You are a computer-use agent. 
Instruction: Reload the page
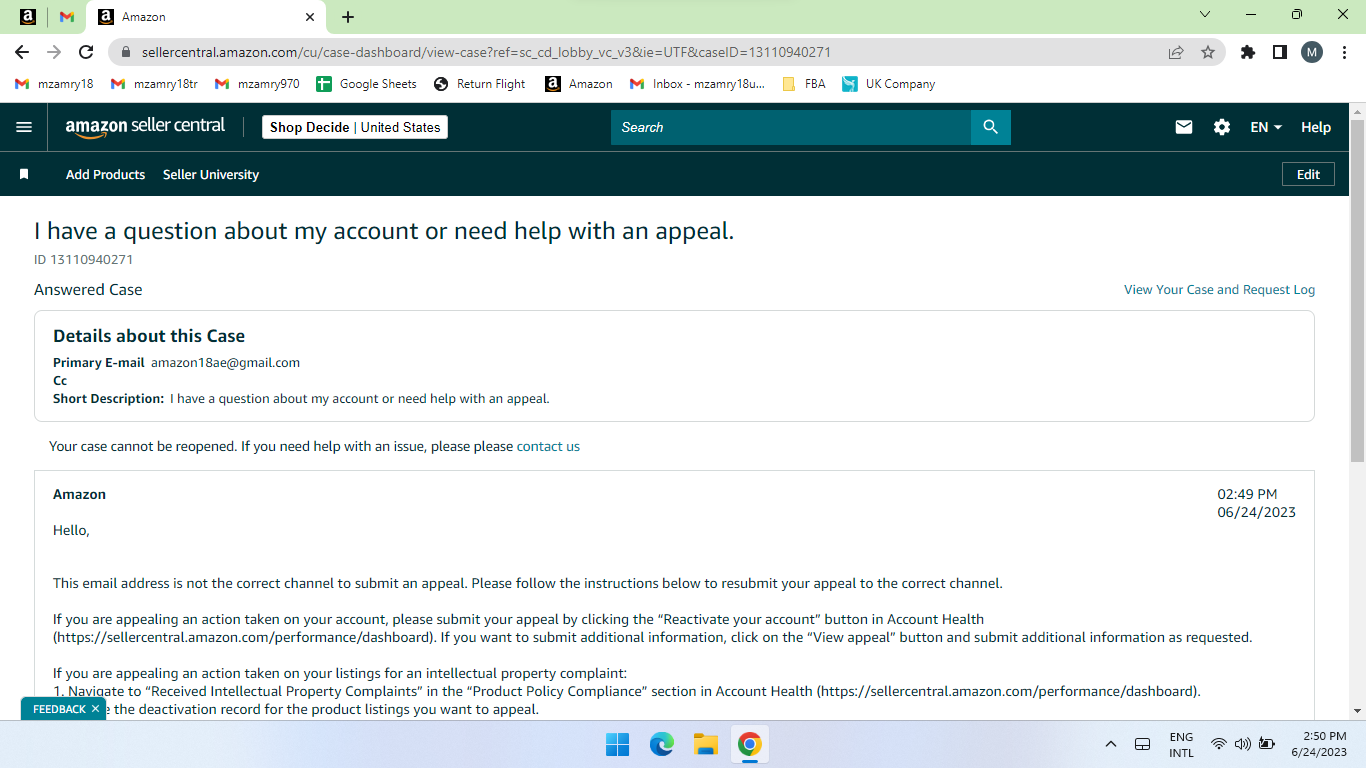[x=86, y=52]
